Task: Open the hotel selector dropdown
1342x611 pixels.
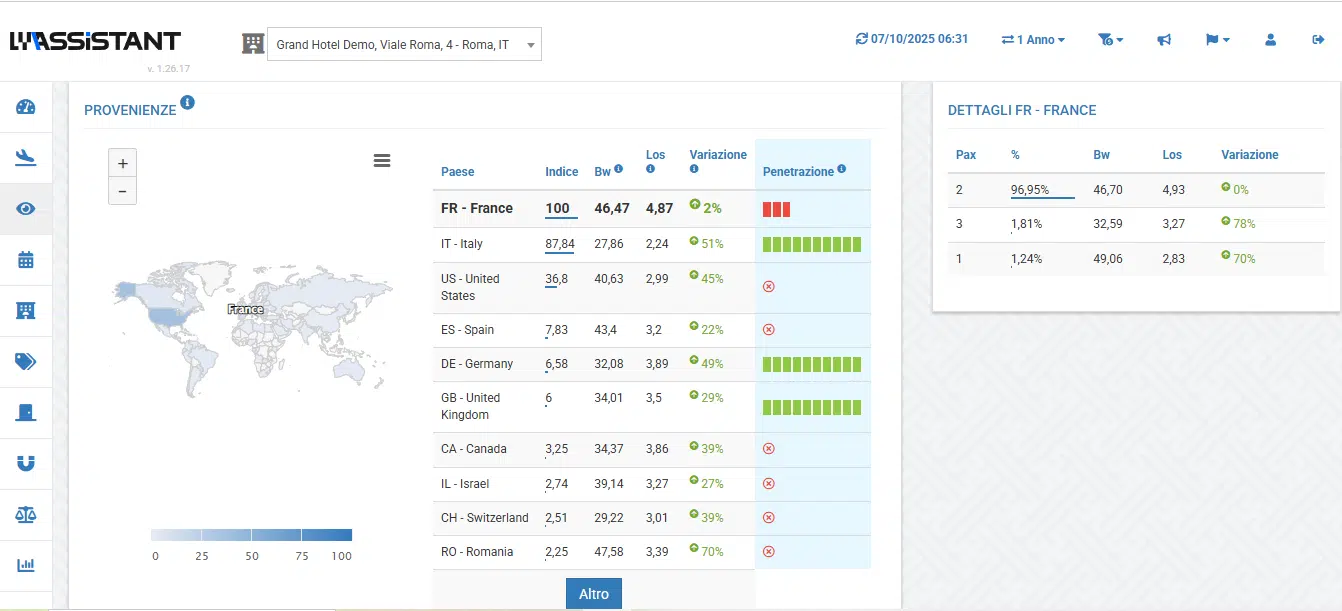Action: (404, 44)
